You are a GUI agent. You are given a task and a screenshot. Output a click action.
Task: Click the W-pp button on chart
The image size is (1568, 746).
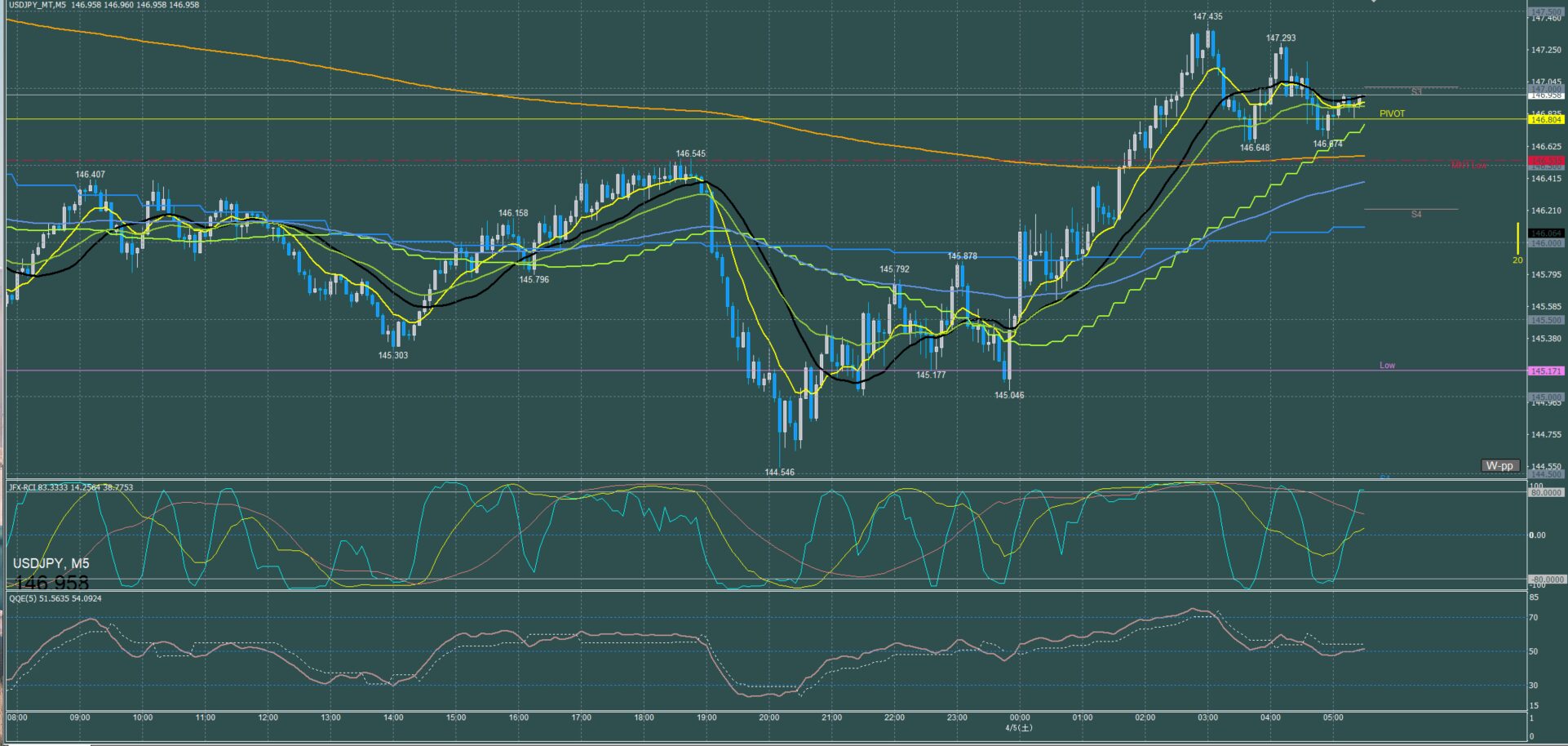point(1499,465)
